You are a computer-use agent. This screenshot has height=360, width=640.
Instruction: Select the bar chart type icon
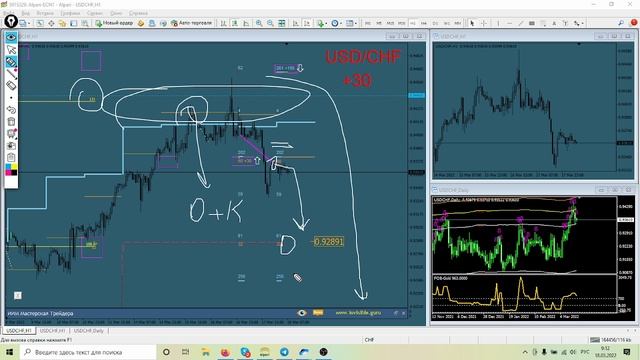tap(223, 24)
